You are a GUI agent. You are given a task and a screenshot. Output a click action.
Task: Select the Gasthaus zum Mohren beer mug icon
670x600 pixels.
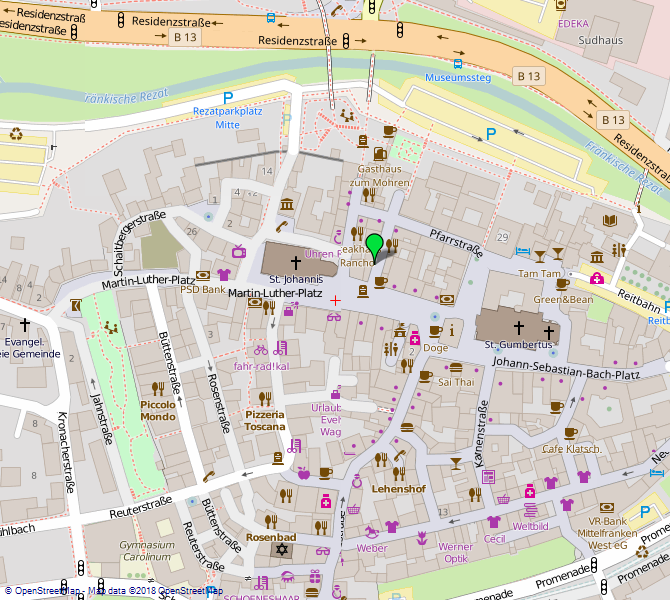pos(380,154)
